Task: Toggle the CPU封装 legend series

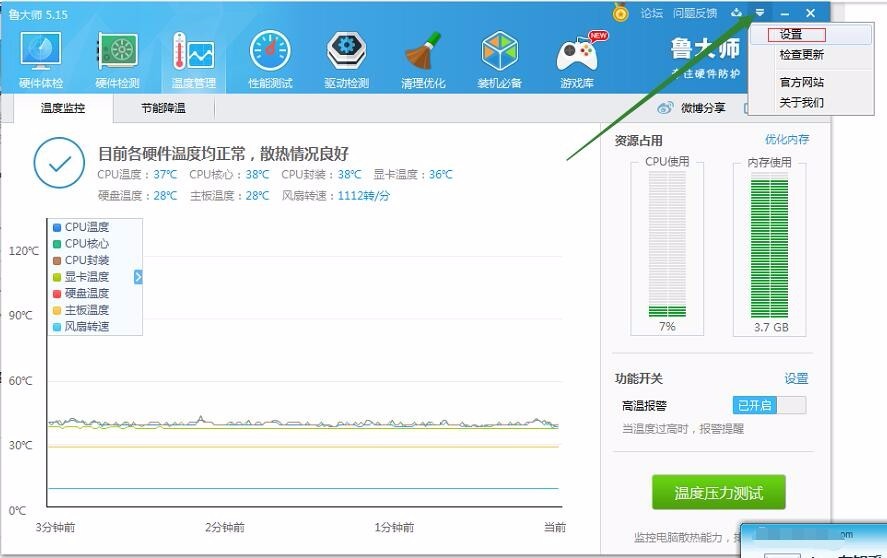Action: pos(81,260)
